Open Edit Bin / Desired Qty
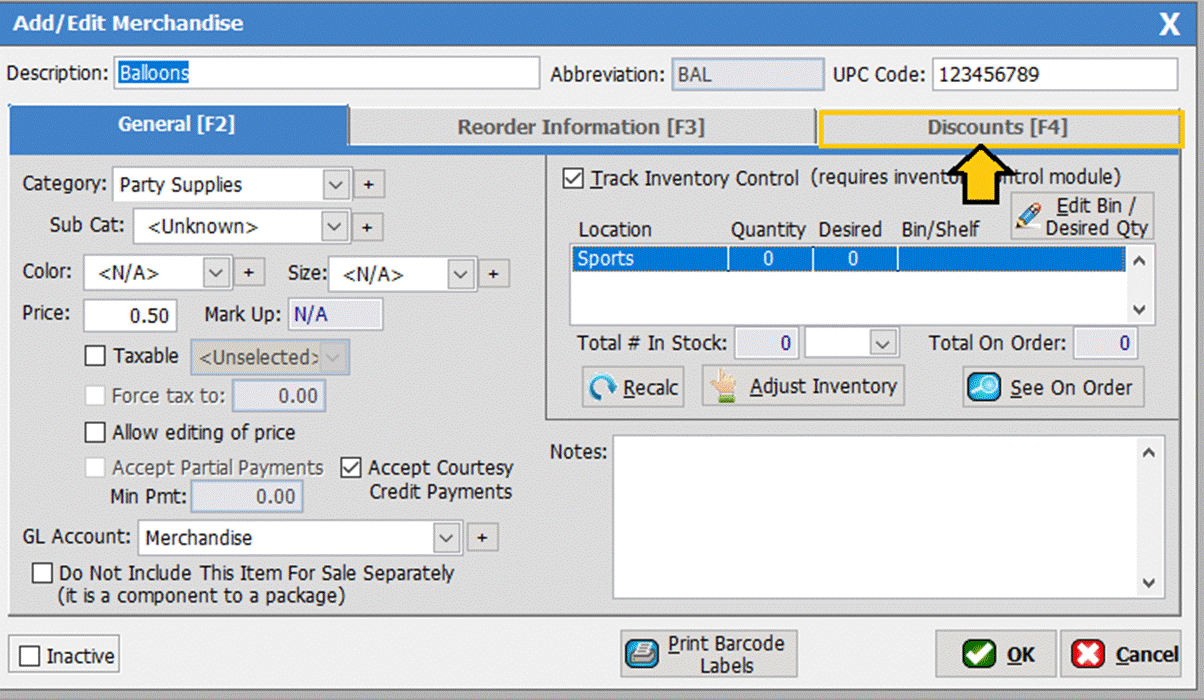 pyautogui.click(x=1082, y=216)
